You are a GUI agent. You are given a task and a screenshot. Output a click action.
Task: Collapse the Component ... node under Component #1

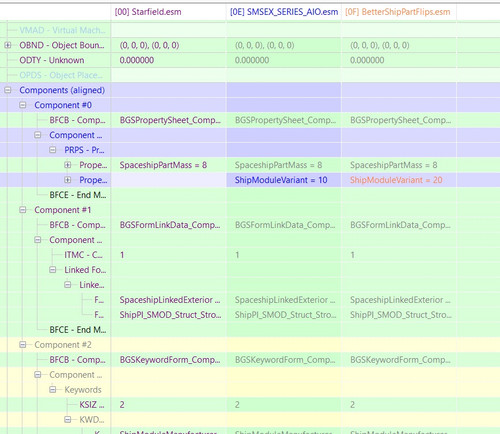(x=38, y=240)
